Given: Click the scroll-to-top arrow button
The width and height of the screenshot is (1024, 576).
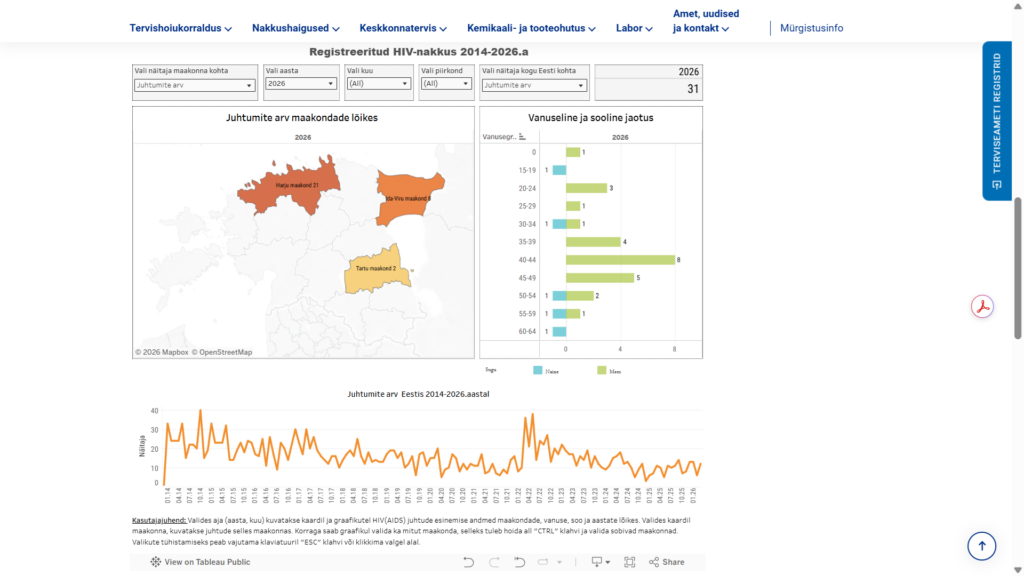Looking at the screenshot, I should (x=981, y=545).
